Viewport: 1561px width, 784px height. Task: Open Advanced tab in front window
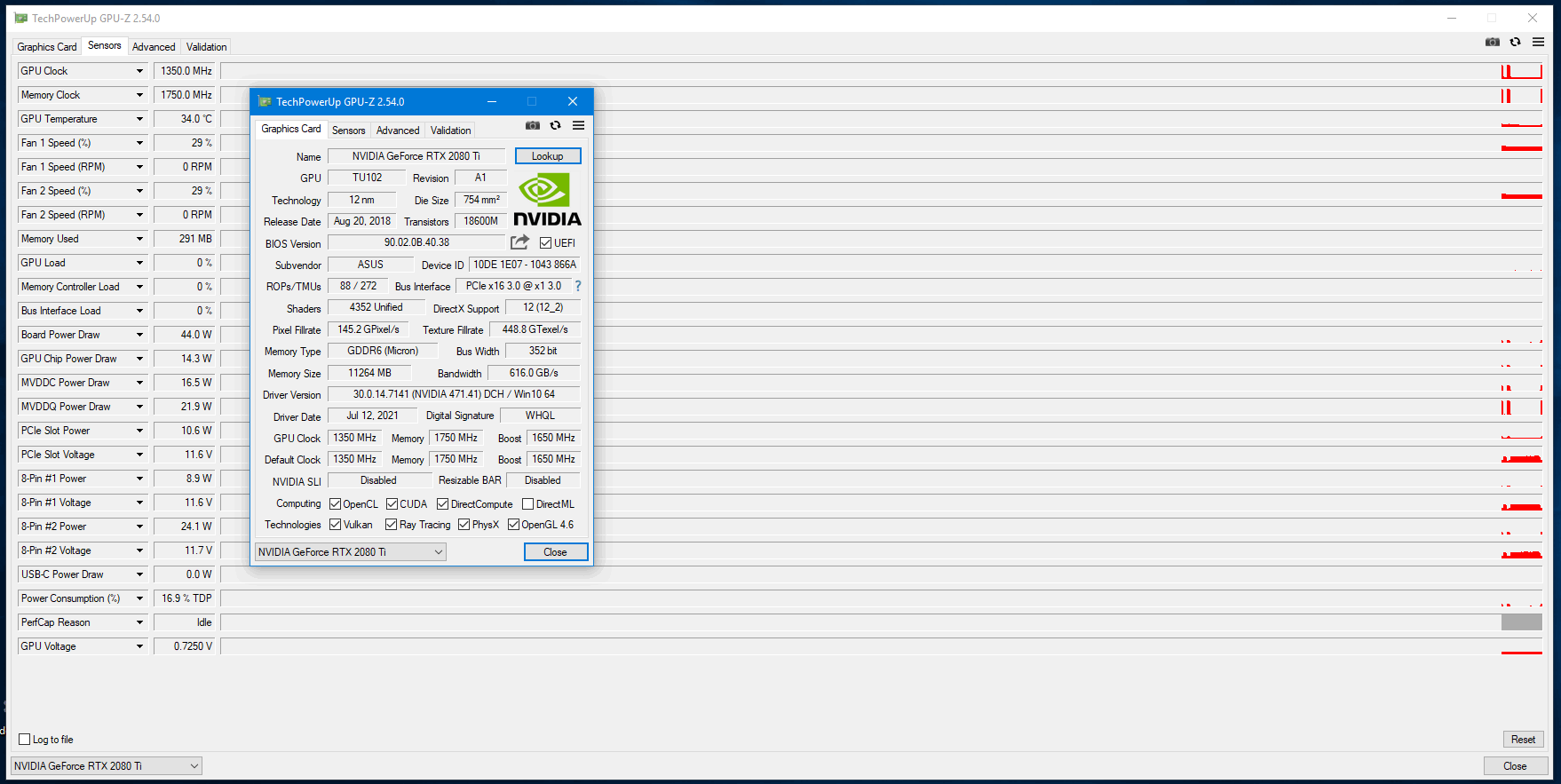398,131
